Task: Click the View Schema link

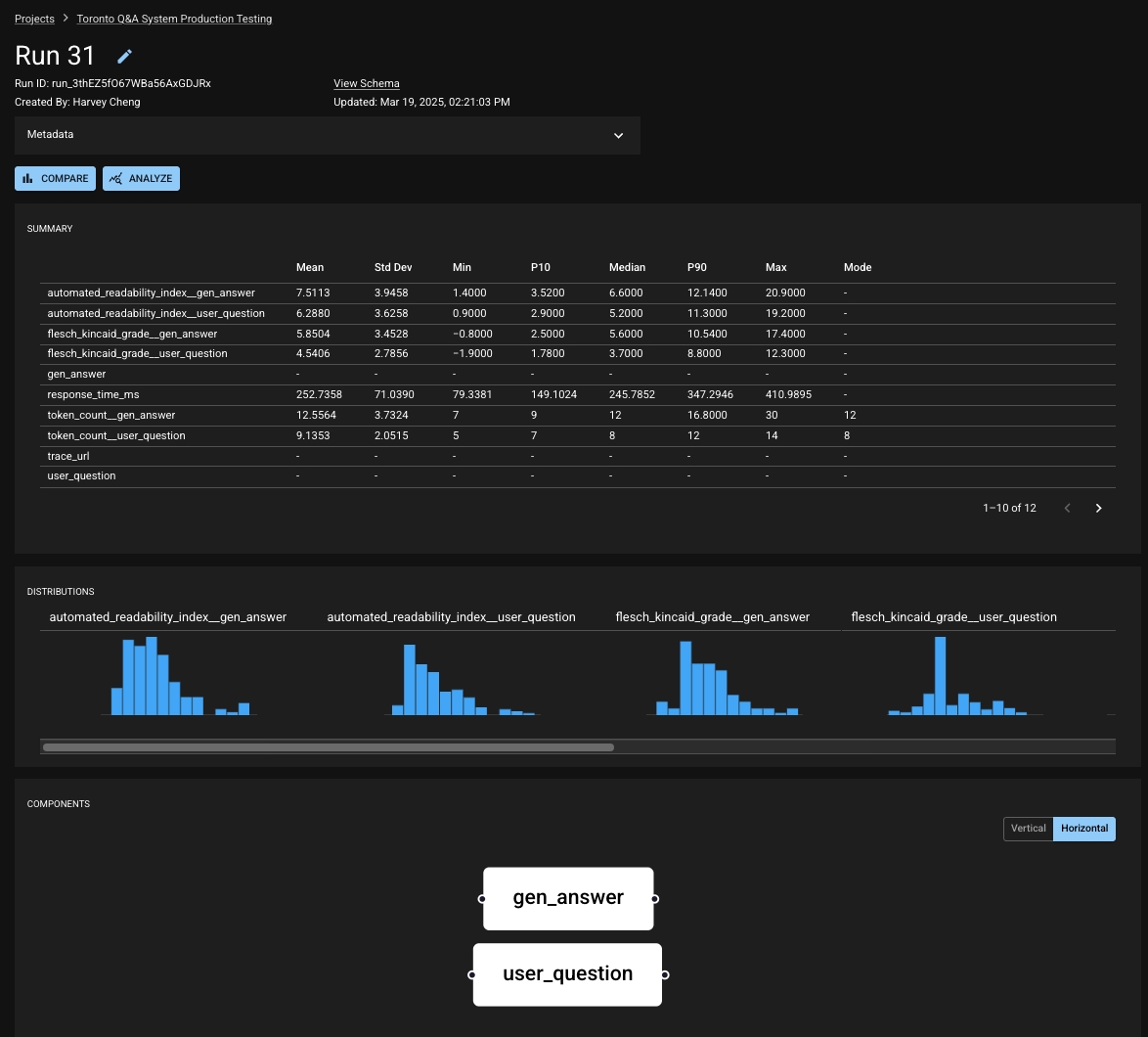Action: (366, 83)
